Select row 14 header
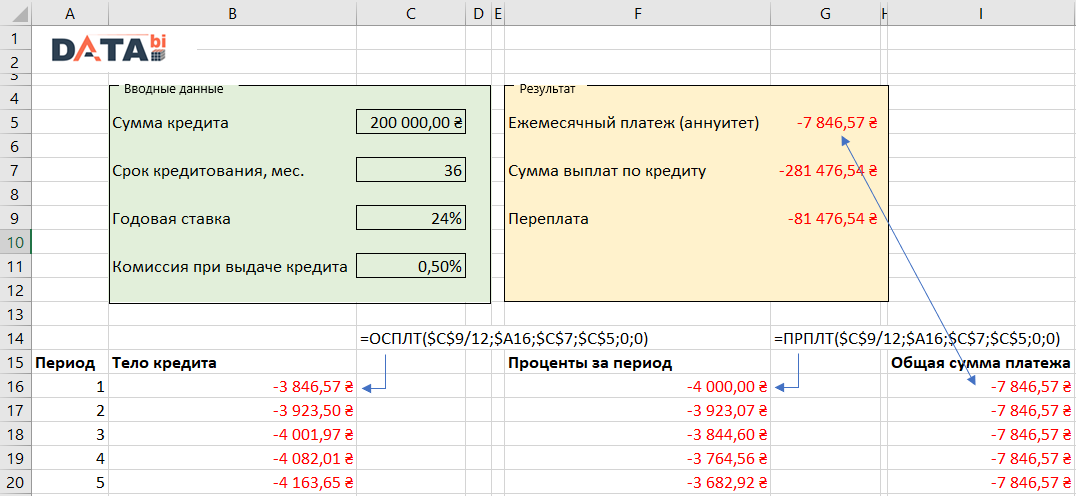This screenshot has height=496, width=1076. click(15, 338)
